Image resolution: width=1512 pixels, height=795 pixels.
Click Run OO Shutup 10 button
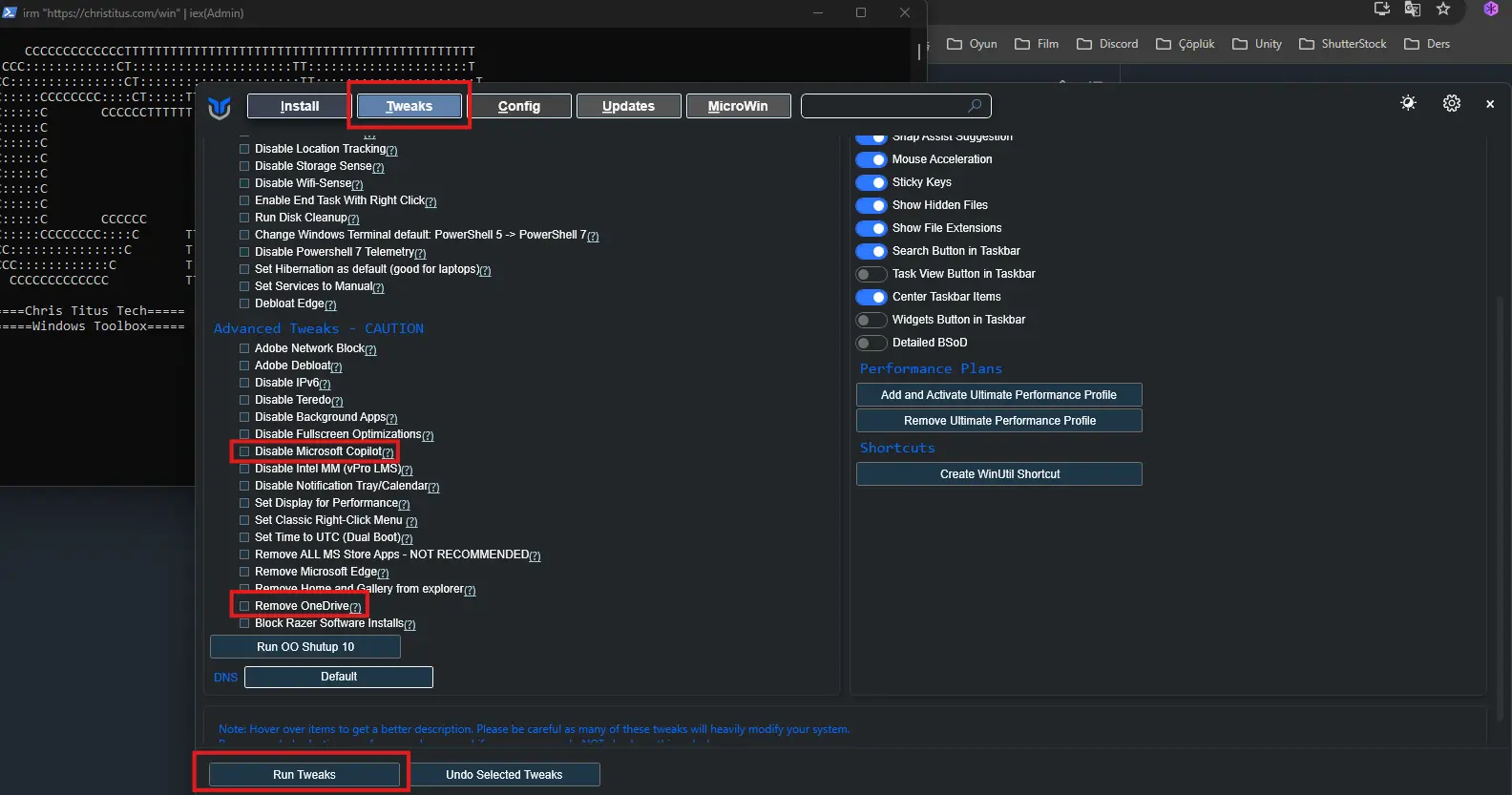click(305, 647)
